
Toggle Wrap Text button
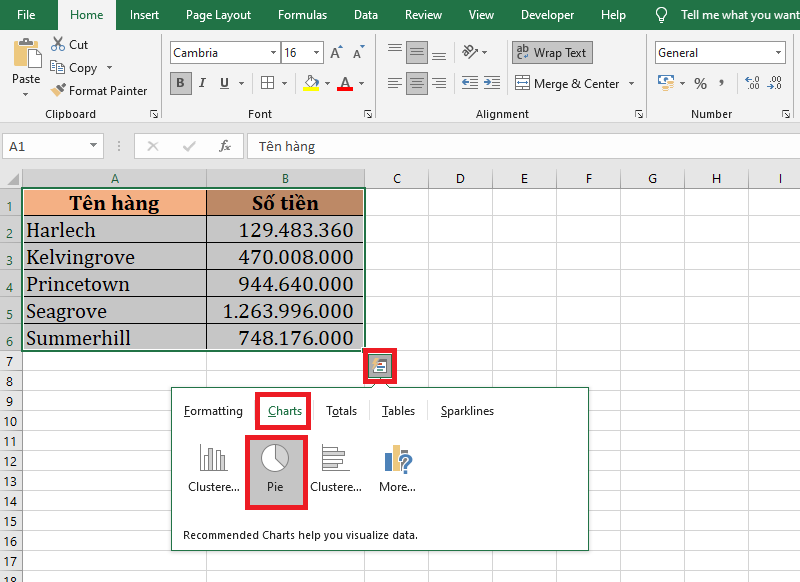(x=552, y=53)
